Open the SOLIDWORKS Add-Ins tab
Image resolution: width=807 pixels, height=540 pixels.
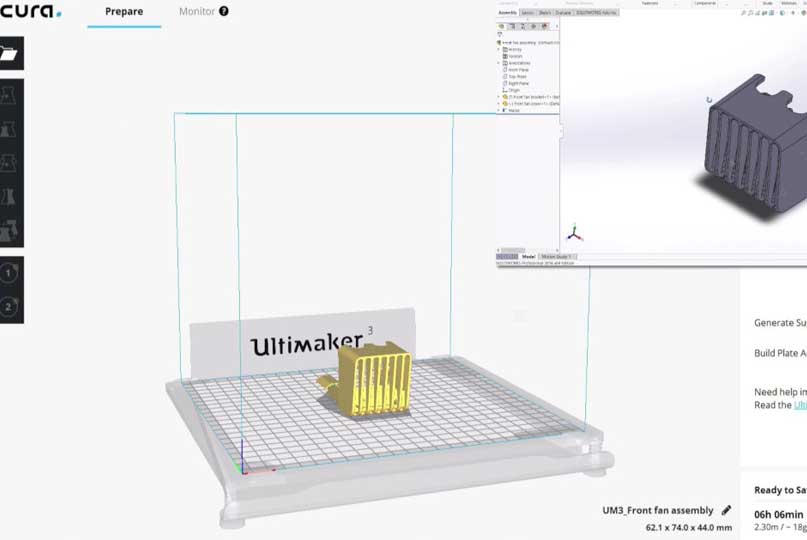coord(596,12)
